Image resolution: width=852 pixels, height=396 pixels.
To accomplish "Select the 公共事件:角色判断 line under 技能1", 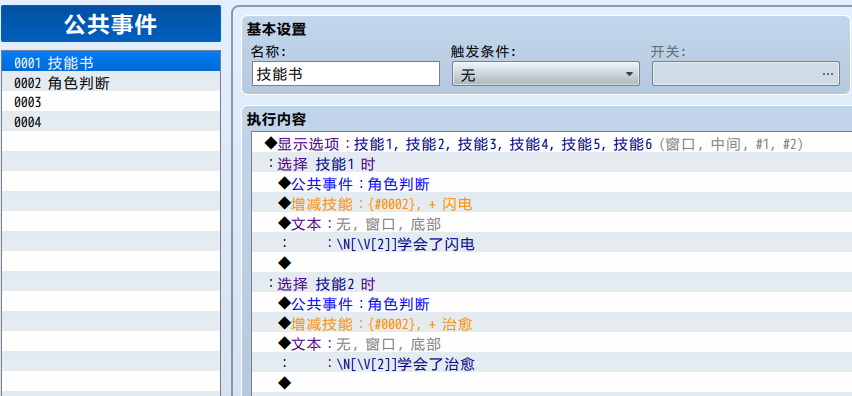I will point(552,184).
